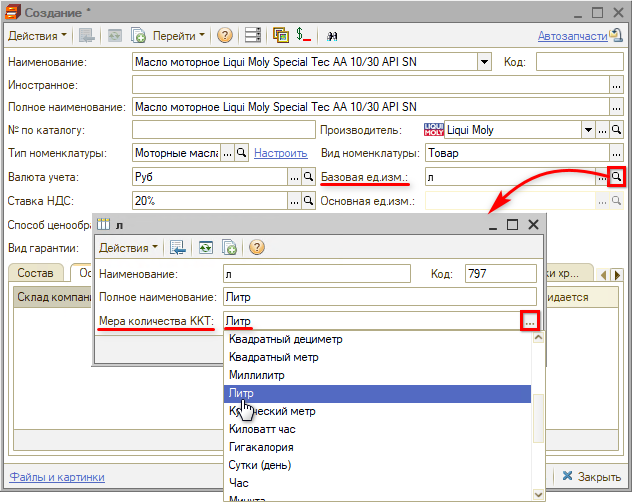Viewport: 632px width, 502px height.
Task: Select Литр from the dropdown list
Action: click(x=377, y=394)
